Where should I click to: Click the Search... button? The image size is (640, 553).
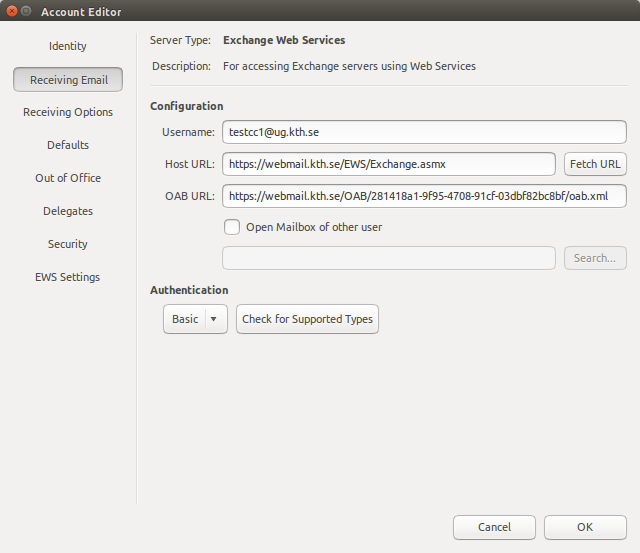click(595, 258)
